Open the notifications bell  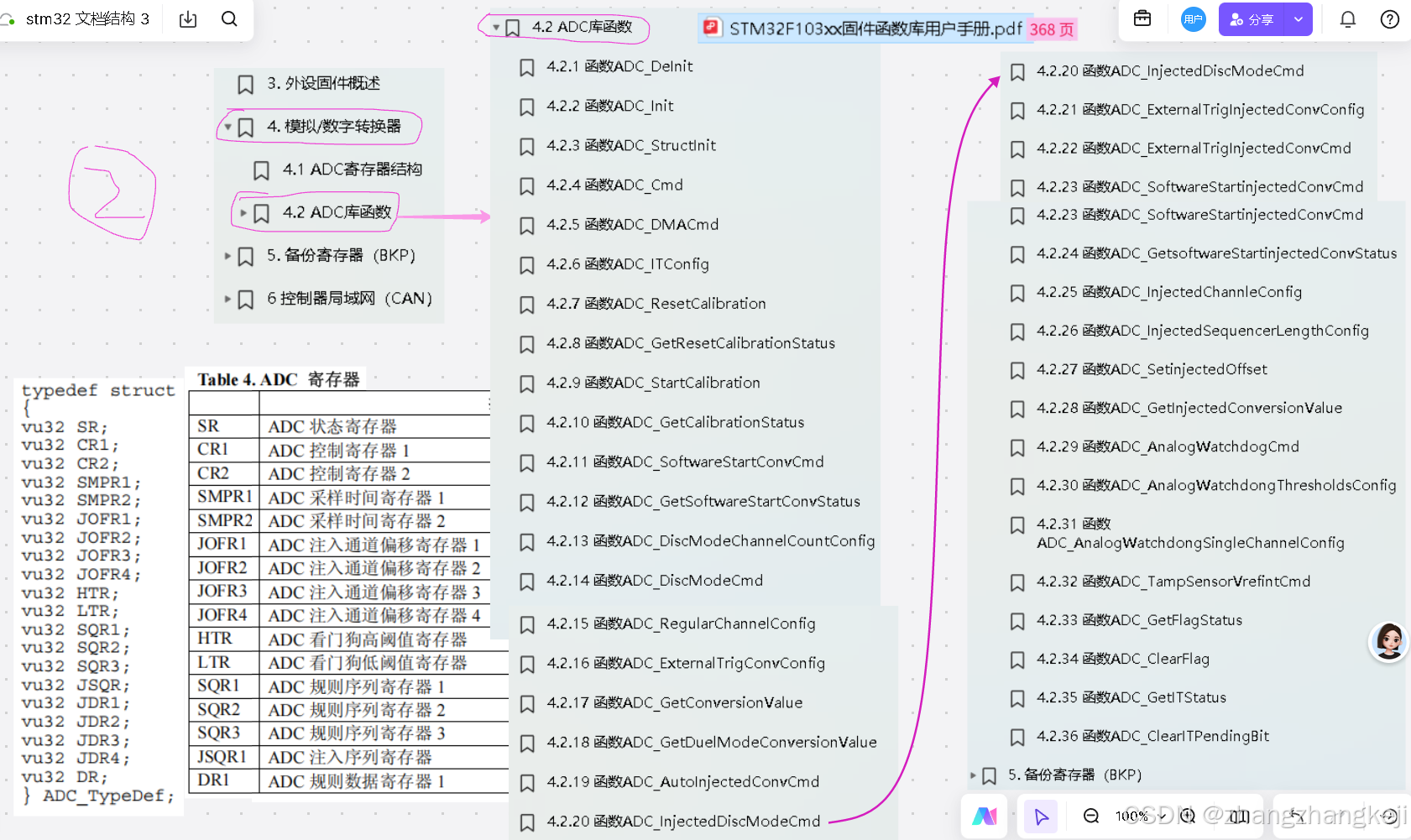pyautogui.click(x=1348, y=19)
